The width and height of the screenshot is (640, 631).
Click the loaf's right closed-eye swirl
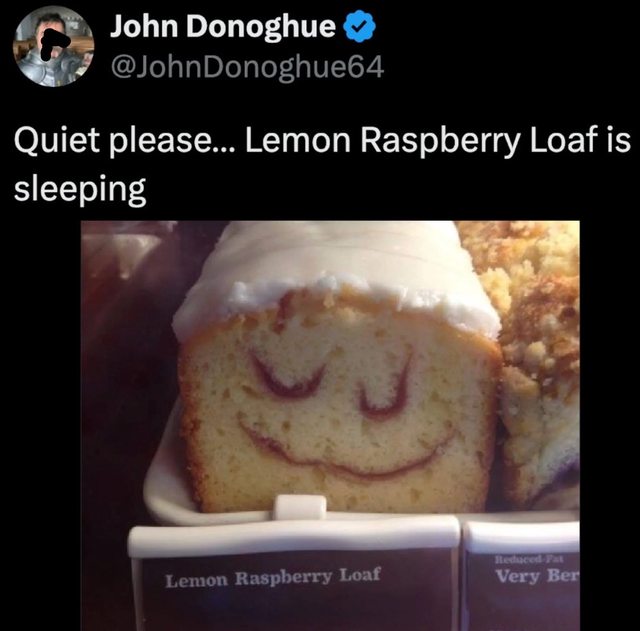pyautogui.click(x=384, y=387)
